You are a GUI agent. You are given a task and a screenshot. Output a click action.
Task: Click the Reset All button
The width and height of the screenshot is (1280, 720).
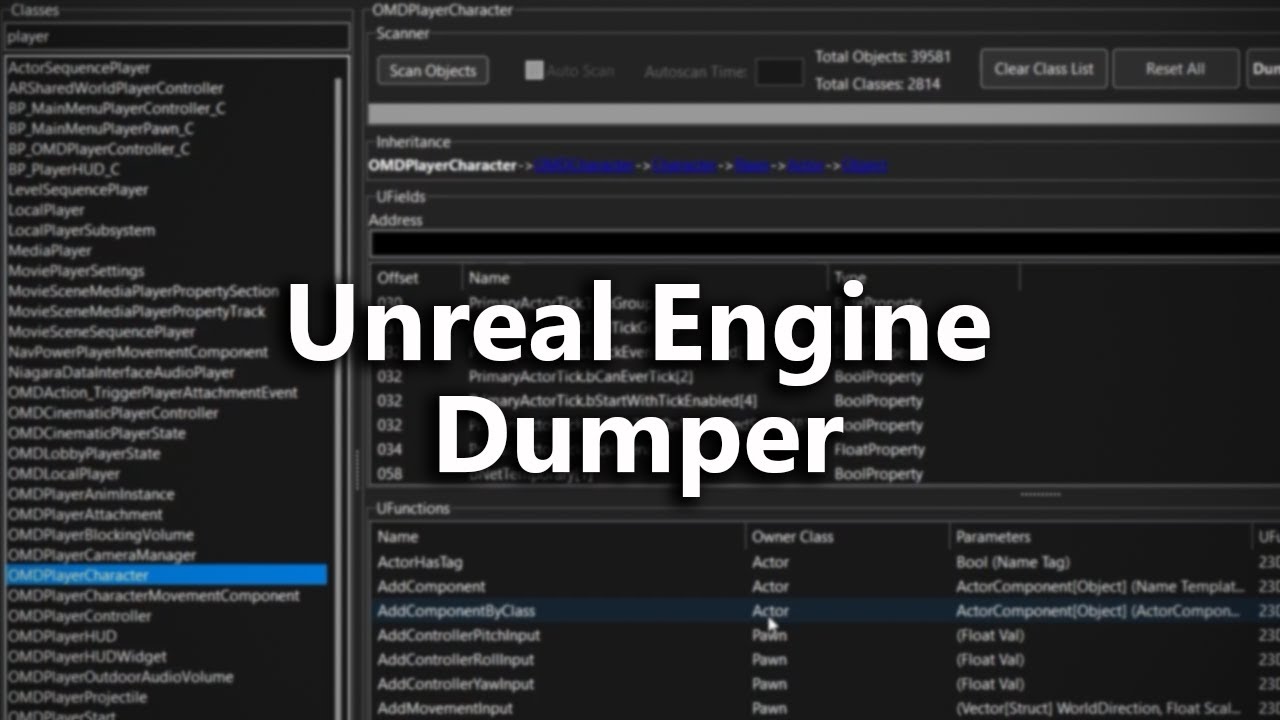tap(1175, 69)
